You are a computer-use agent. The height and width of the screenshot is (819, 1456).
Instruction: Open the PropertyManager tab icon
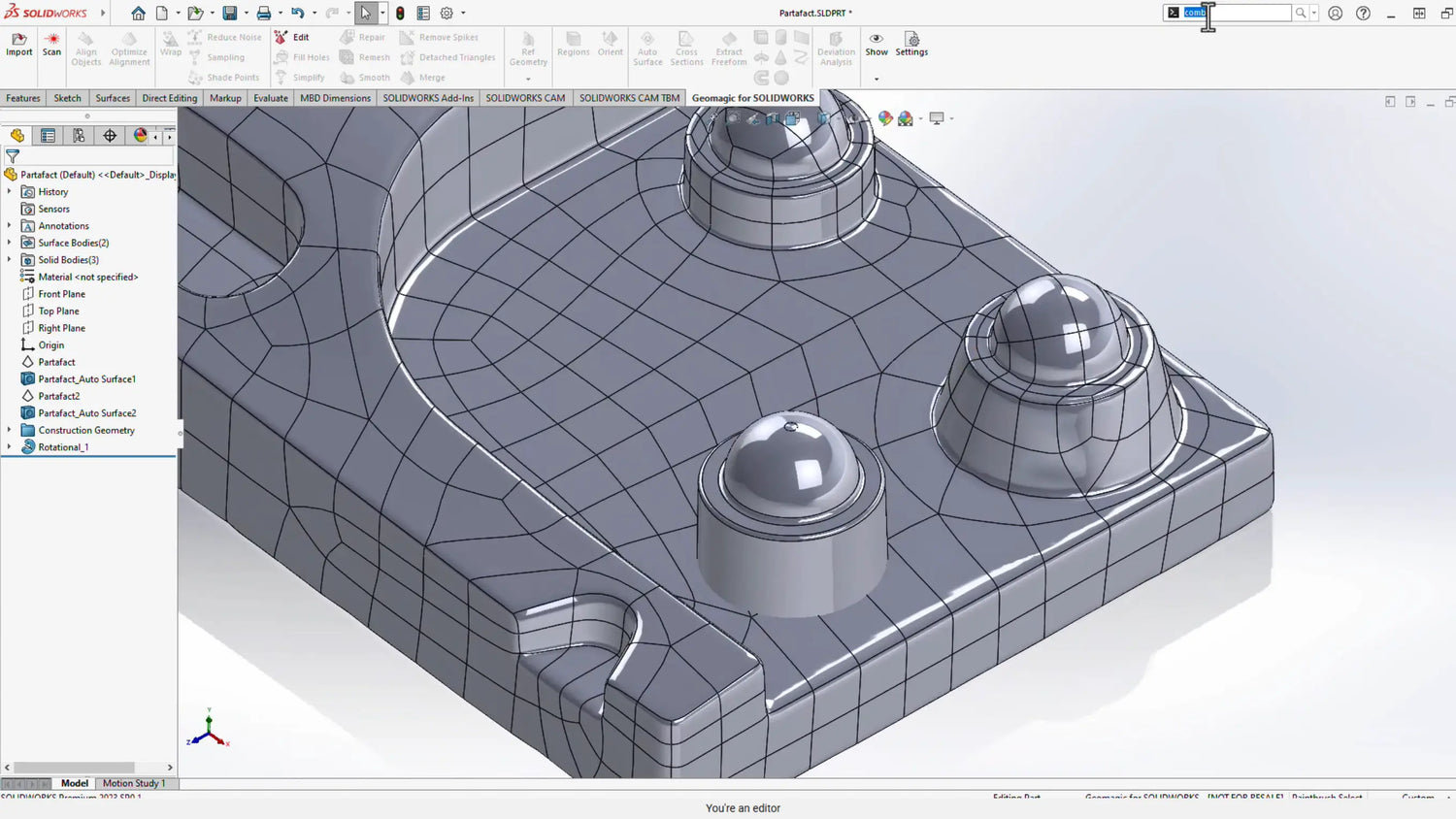48,136
